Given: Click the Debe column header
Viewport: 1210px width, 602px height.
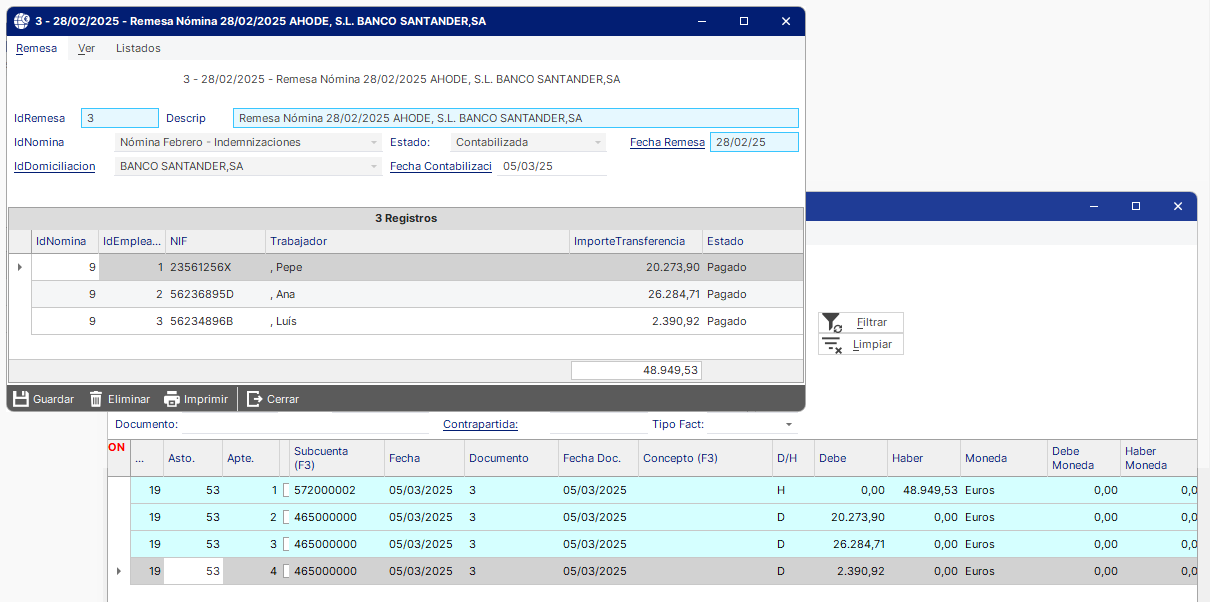Looking at the screenshot, I should click(851, 458).
